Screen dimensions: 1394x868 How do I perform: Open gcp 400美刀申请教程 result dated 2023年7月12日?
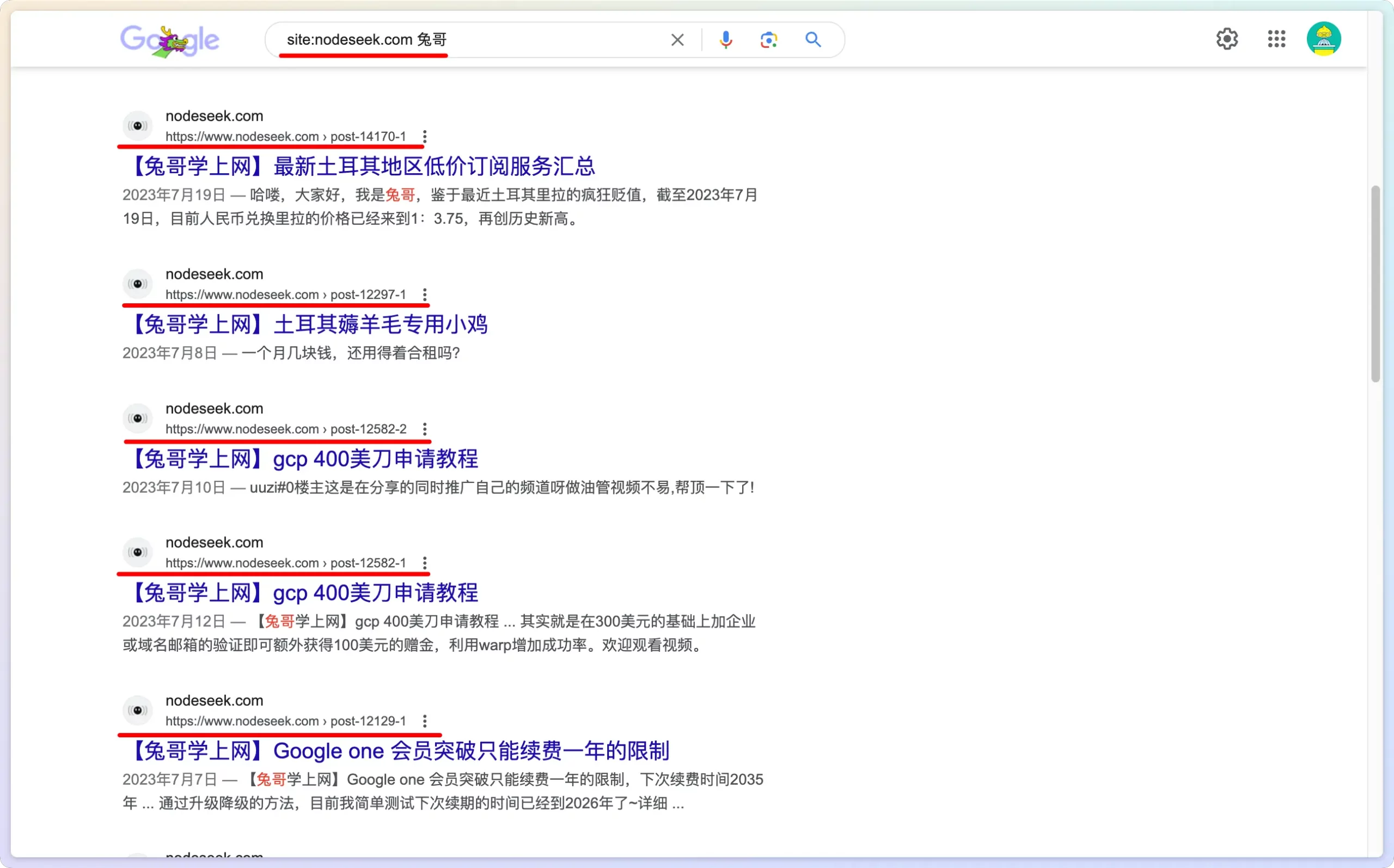point(301,592)
